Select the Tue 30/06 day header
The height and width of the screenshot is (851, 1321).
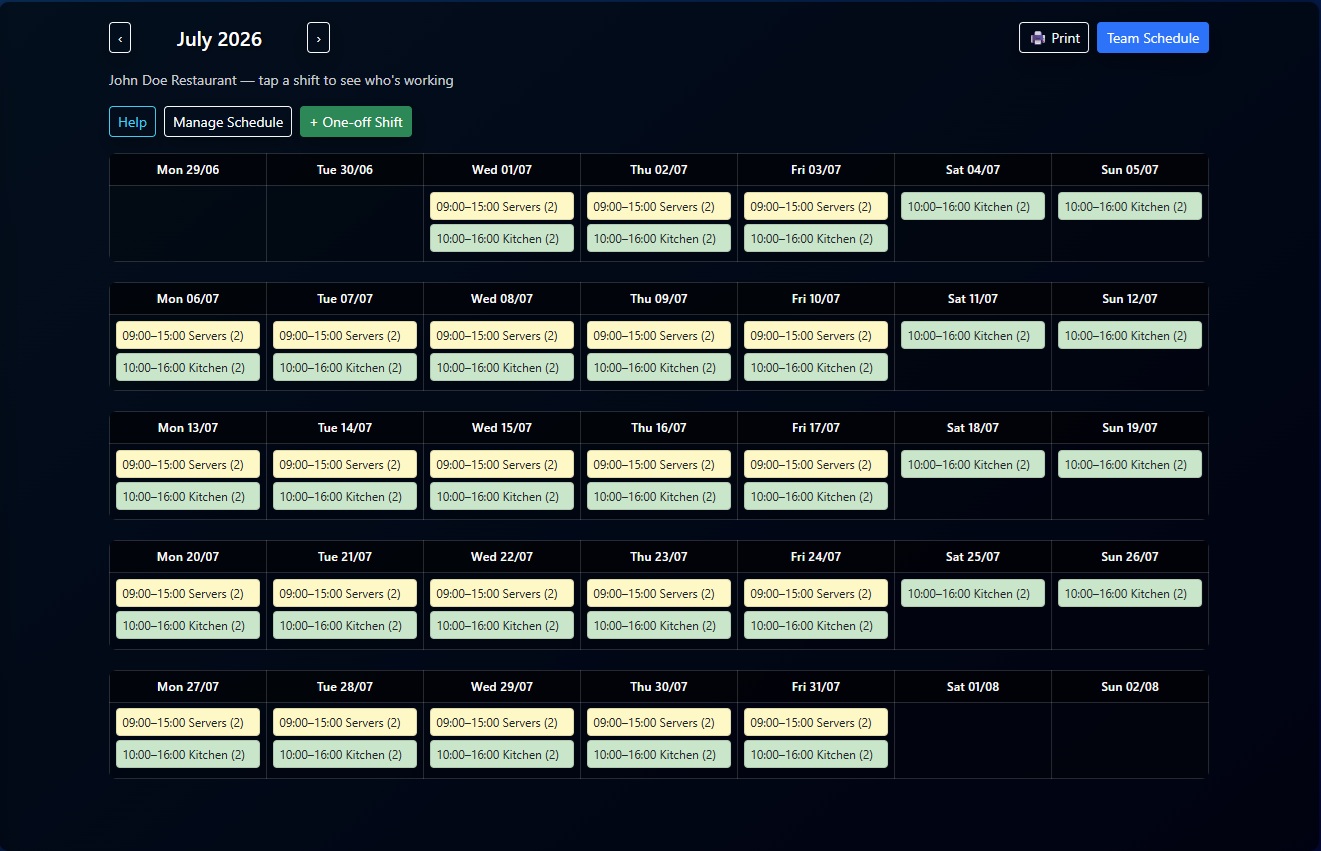pyautogui.click(x=345, y=170)
